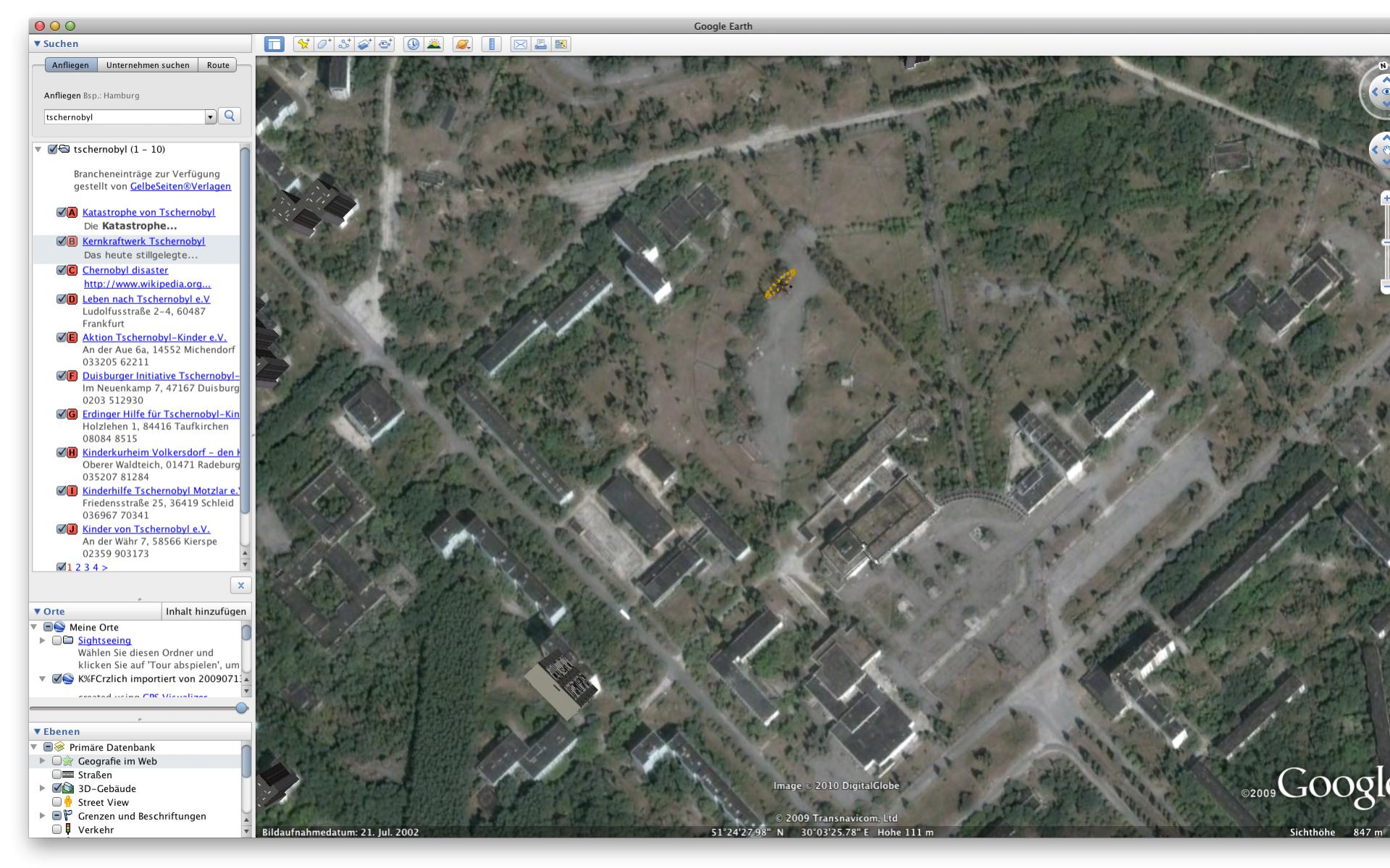Enable the Sightseeing checkbox
Screen dimensions: 1390x868
point(56,641)
